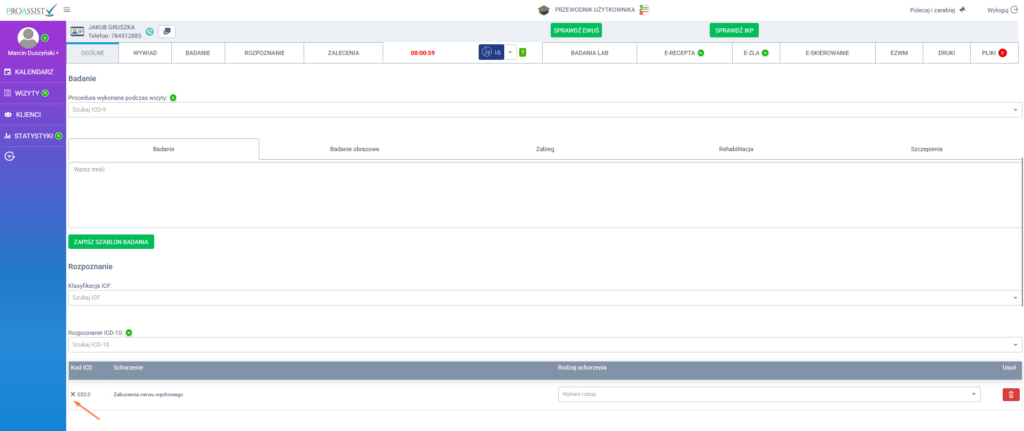
Task: Click the green phone icon next to patient number
Action: click(x=149, y=32)
